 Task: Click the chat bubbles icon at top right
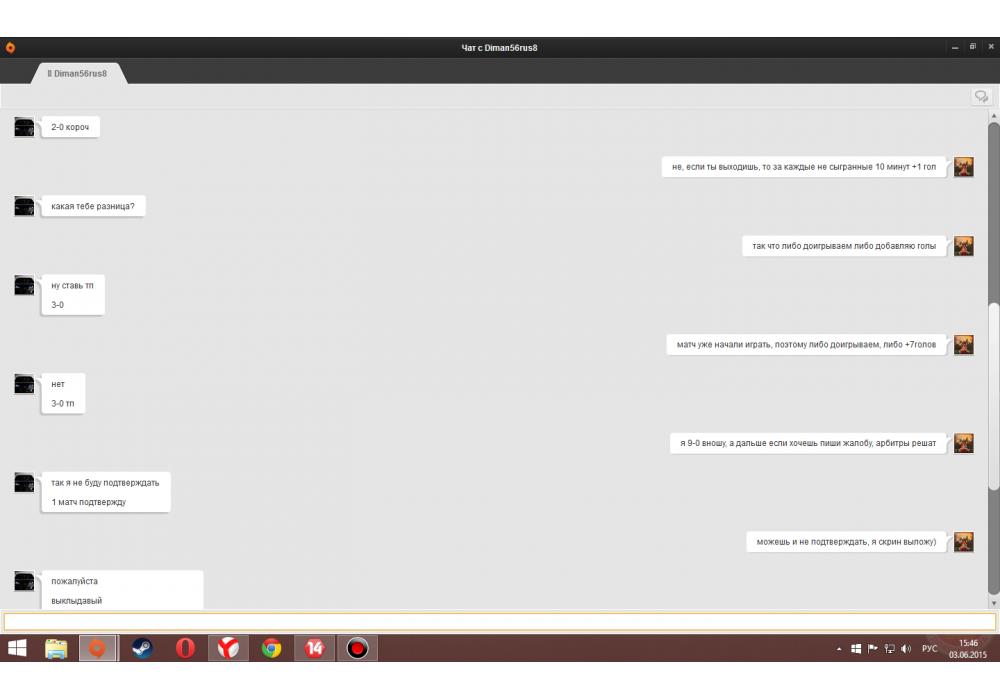981,96
